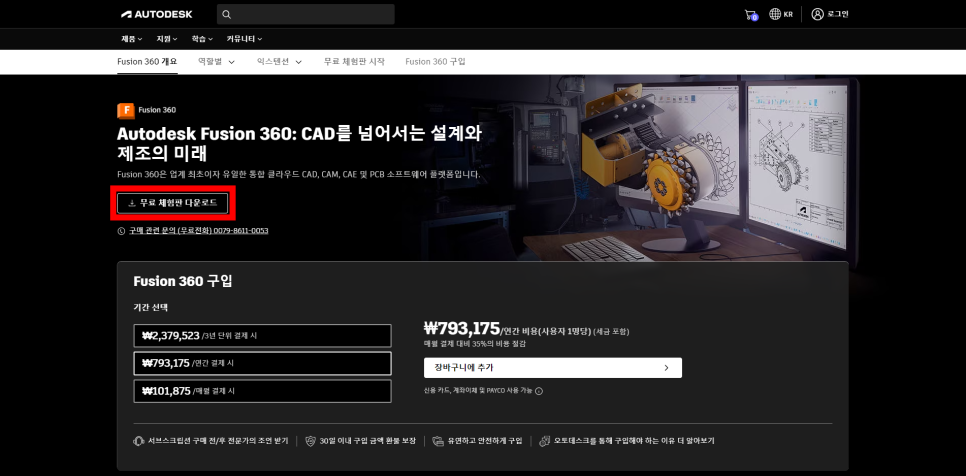Click the workstation monitors hero image
Viewport: 966px width, 476px height.
point(690,166)
